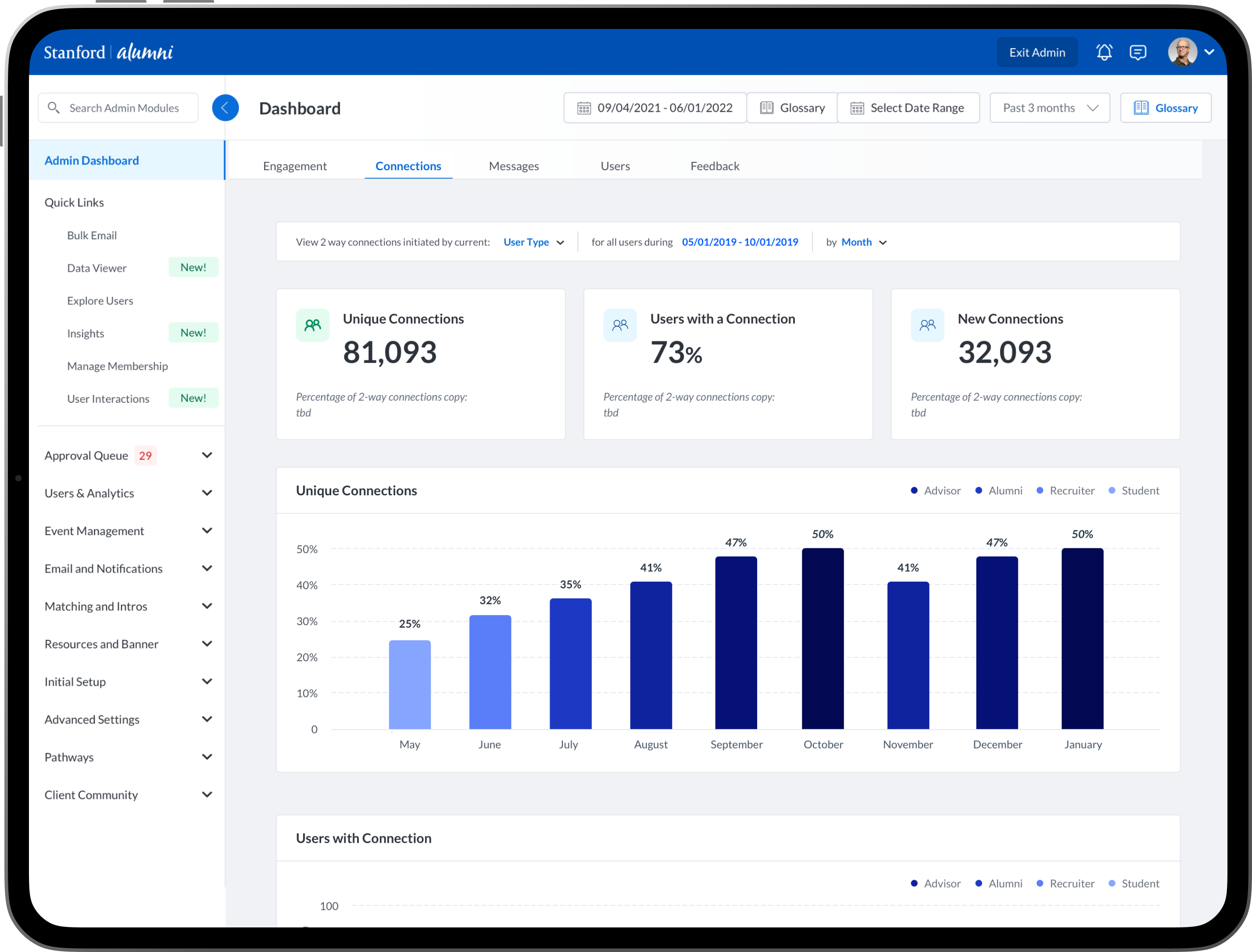Click the Exit Admin button
1252x952 pixels.
[x=1037, y=52]
